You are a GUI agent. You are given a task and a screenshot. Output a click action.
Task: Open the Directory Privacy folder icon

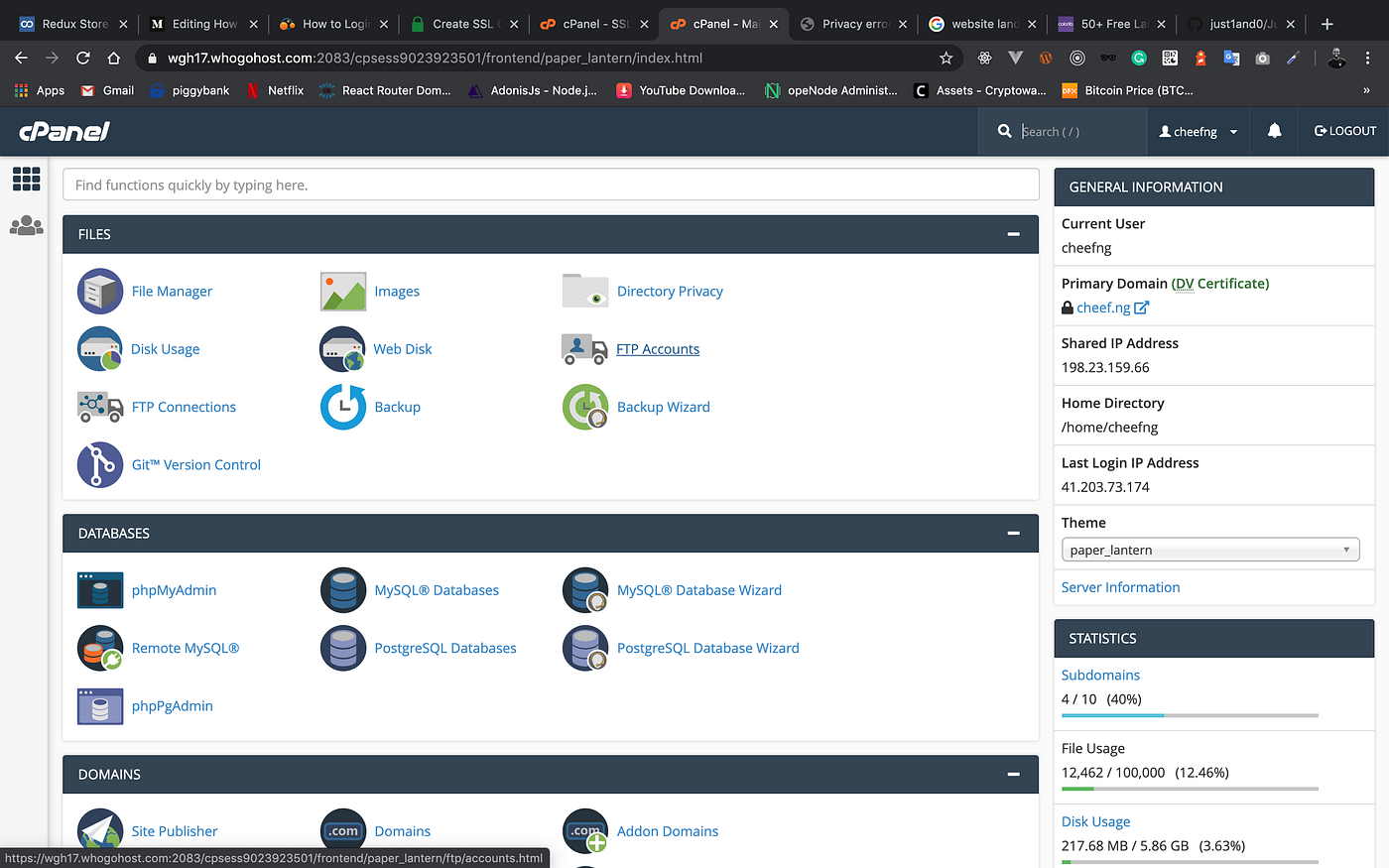[x=585, y=292]
